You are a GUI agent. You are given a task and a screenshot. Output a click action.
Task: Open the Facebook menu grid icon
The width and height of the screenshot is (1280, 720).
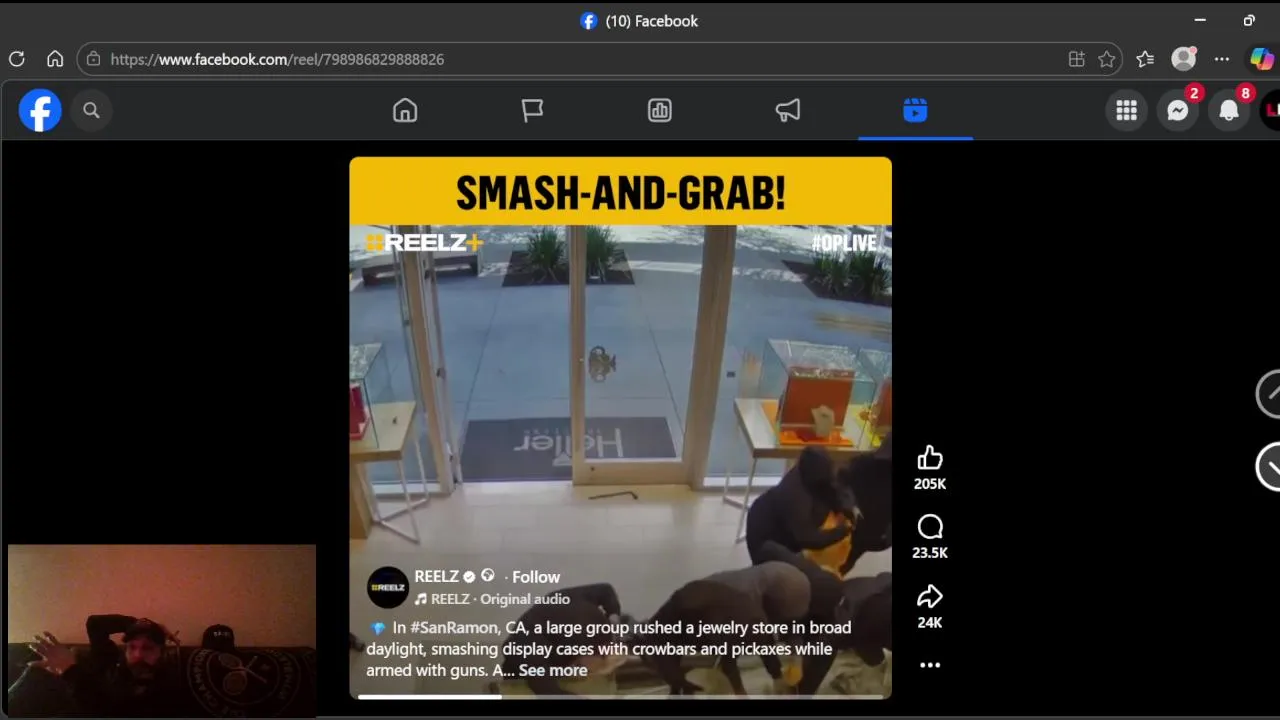pyautogui.click(x=1126, y=111)
